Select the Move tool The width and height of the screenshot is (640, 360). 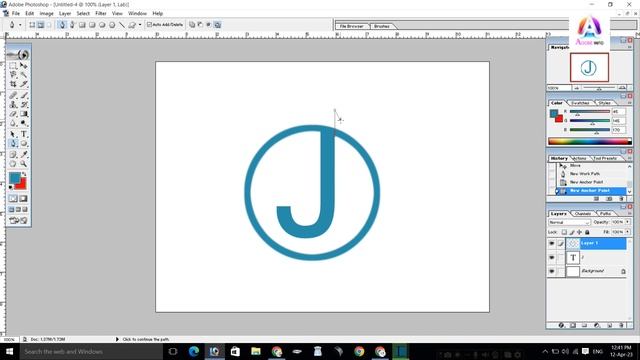coord(24,66)
